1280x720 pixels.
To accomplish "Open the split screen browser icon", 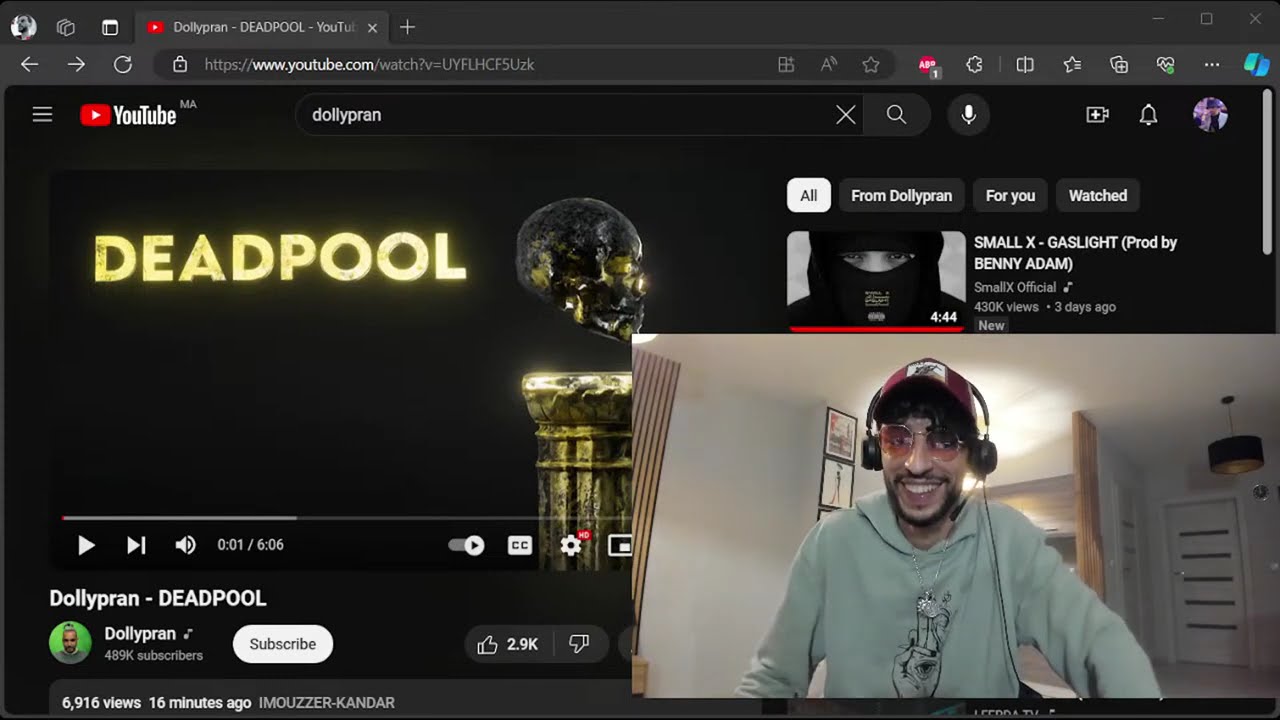I will coord(1025,64).
